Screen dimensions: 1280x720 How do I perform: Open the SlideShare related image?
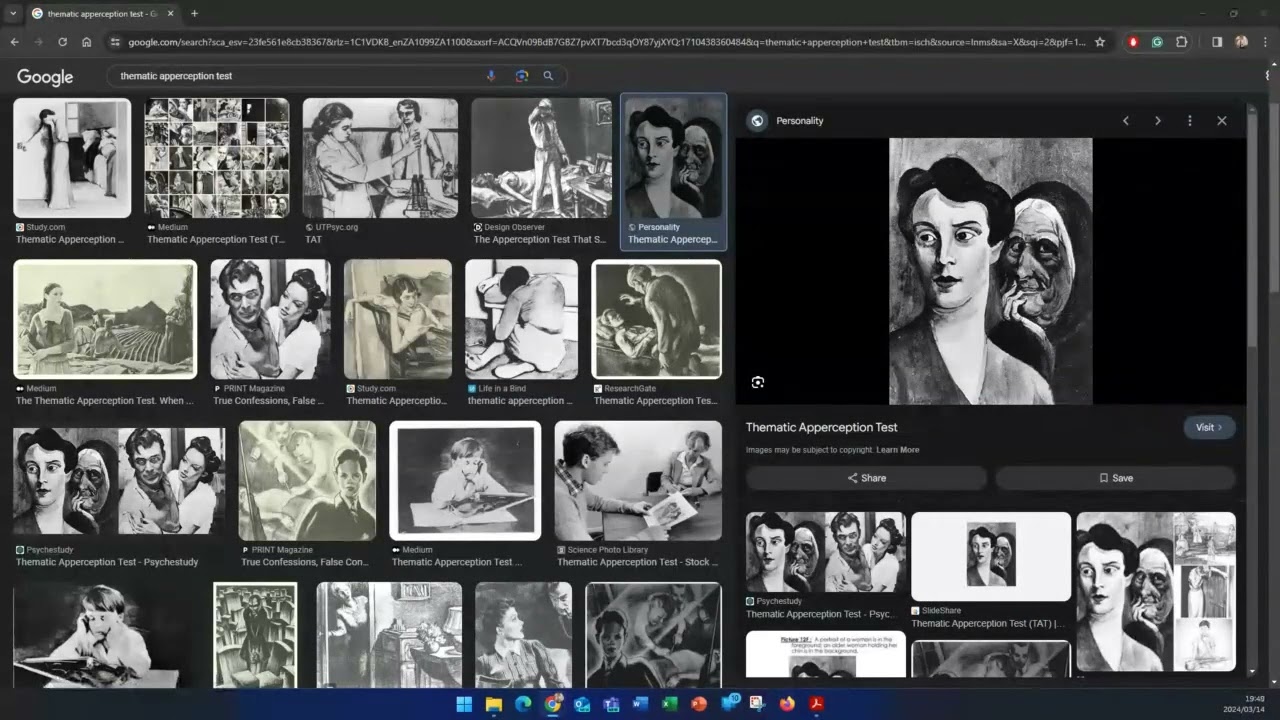[x=991, y=557]
